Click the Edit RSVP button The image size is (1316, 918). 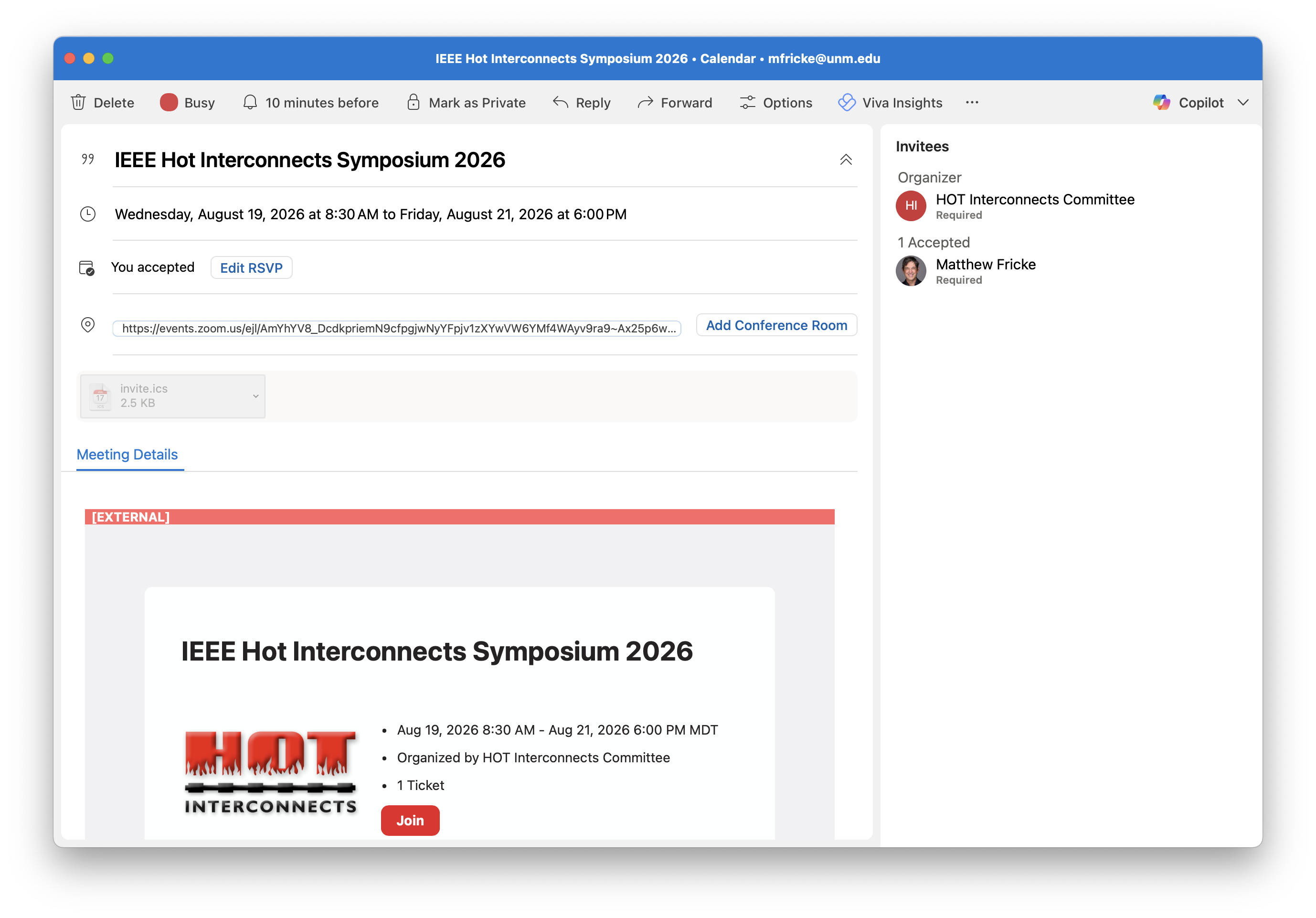tap(252, 268)
